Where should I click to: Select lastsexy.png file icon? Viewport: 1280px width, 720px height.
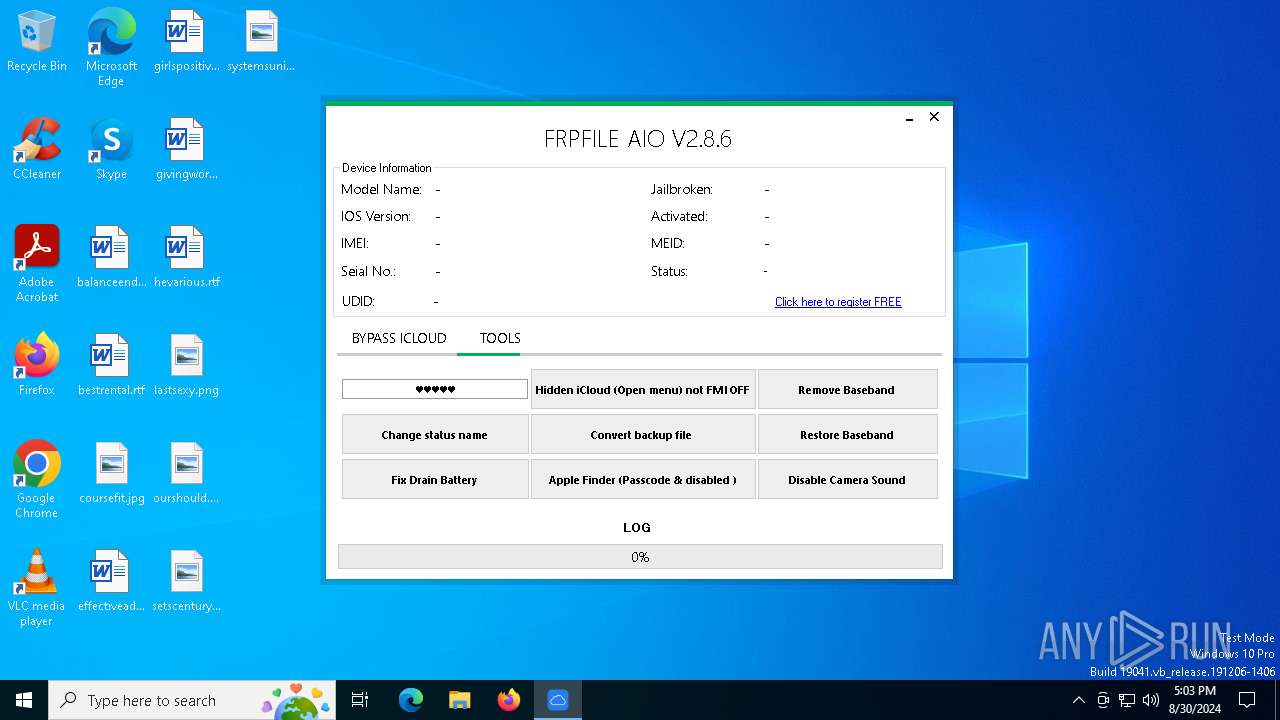click(x=186, y=366)
